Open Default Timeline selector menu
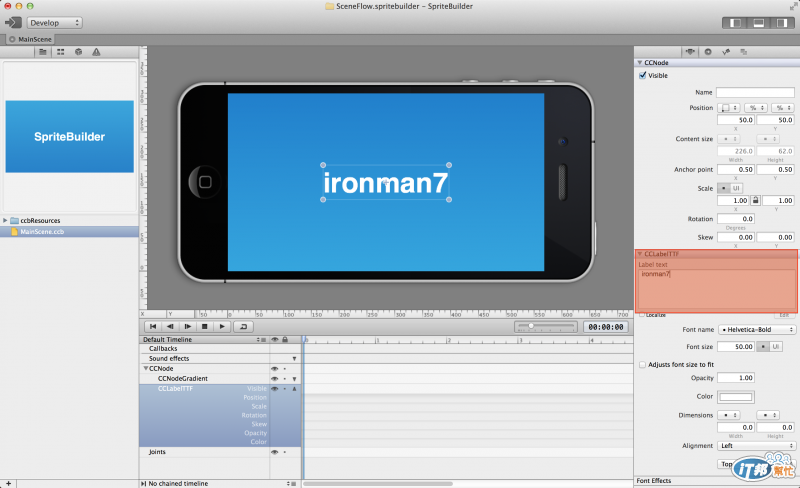800x488 pixels. click(x=261, y=339)
